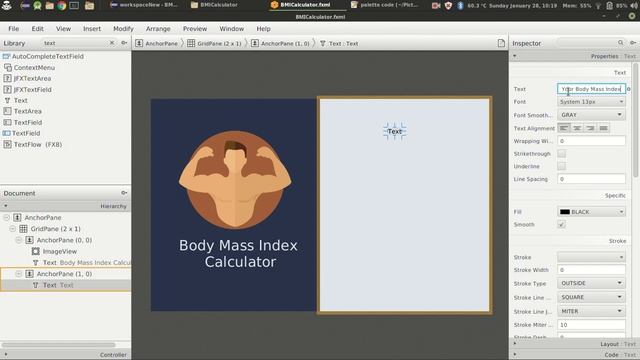Open the Arrange menu
Image resolution: width=640 pixels, height=360 pixels.
pyautogui.click(x=158, y=29)
